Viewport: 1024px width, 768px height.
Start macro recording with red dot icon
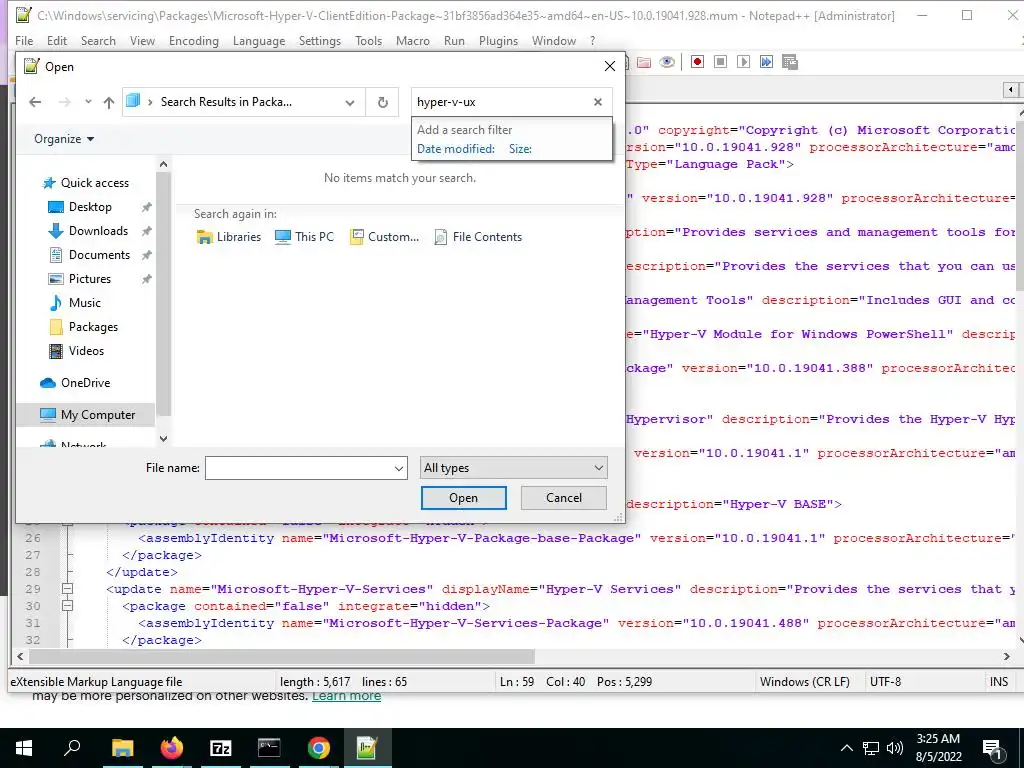(x=697, y=62)
